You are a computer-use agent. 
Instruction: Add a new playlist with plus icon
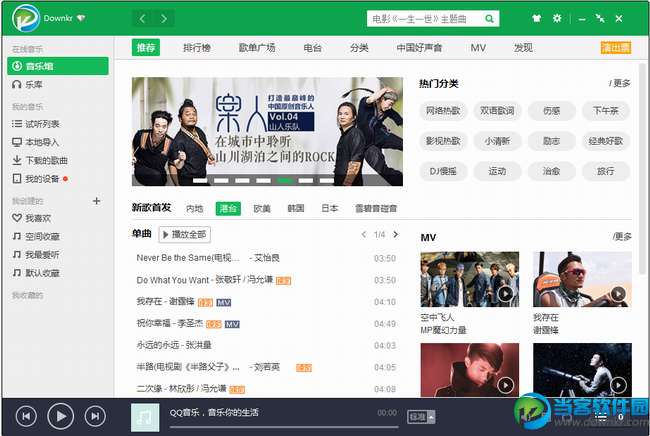(97, 201)
